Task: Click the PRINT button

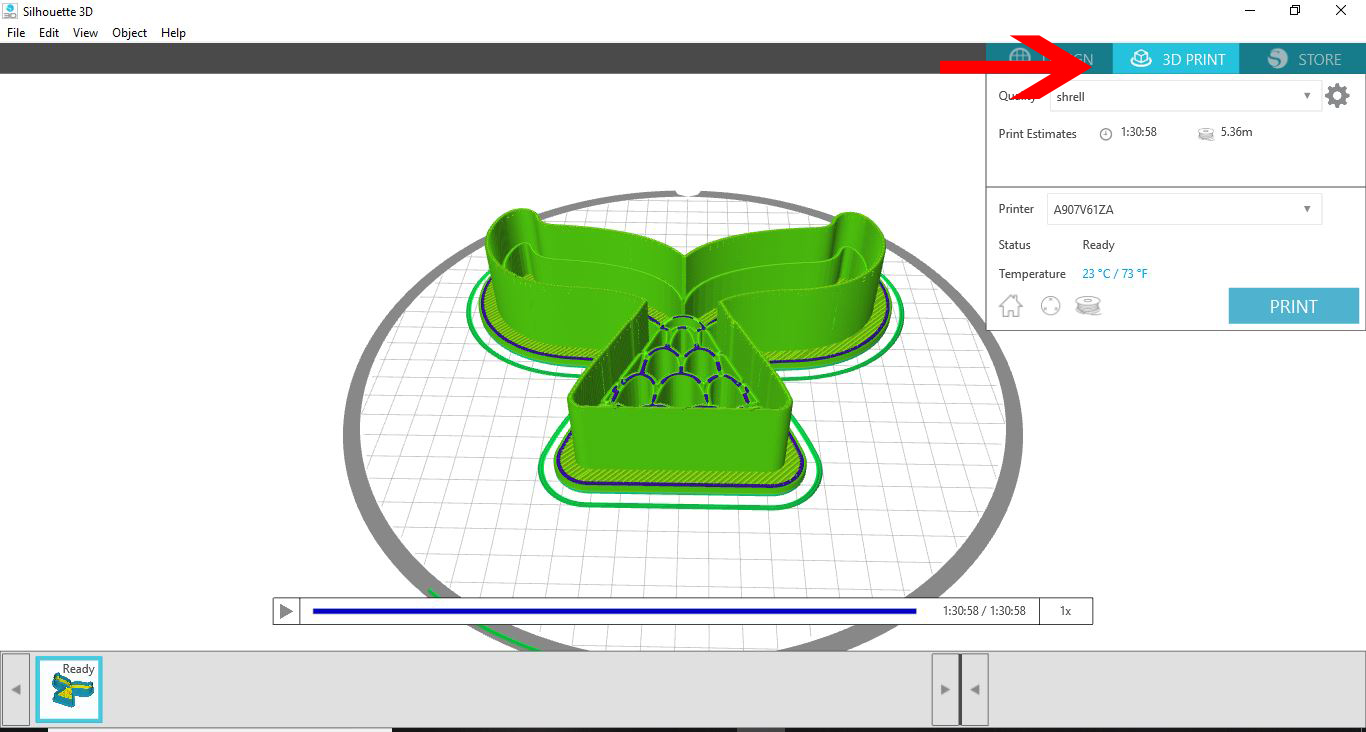Action: click(x=1293, y=306)
